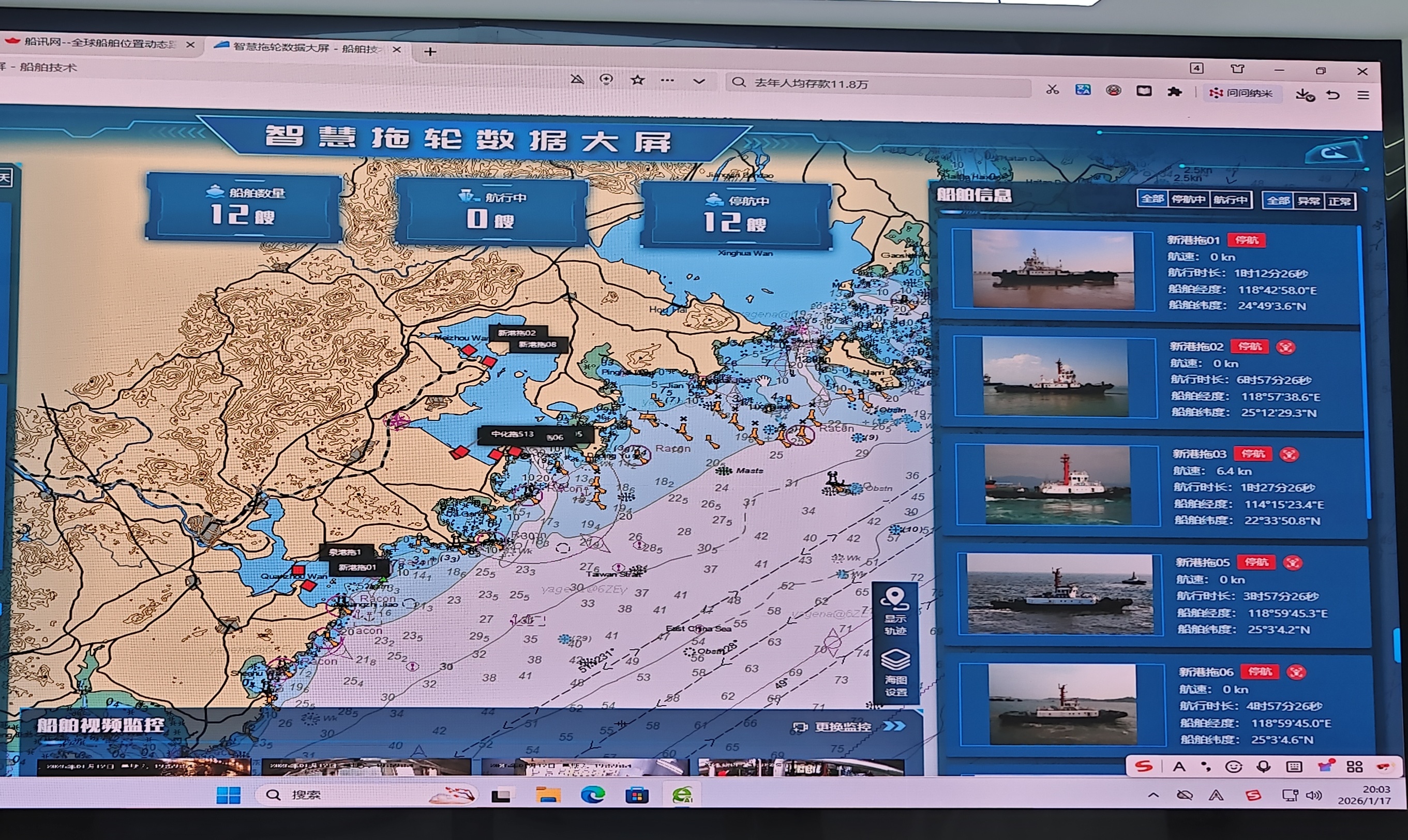This screenshot has width=1408, height=840.
Task: Bookmark page with the star icon
Action: (637, 80)
